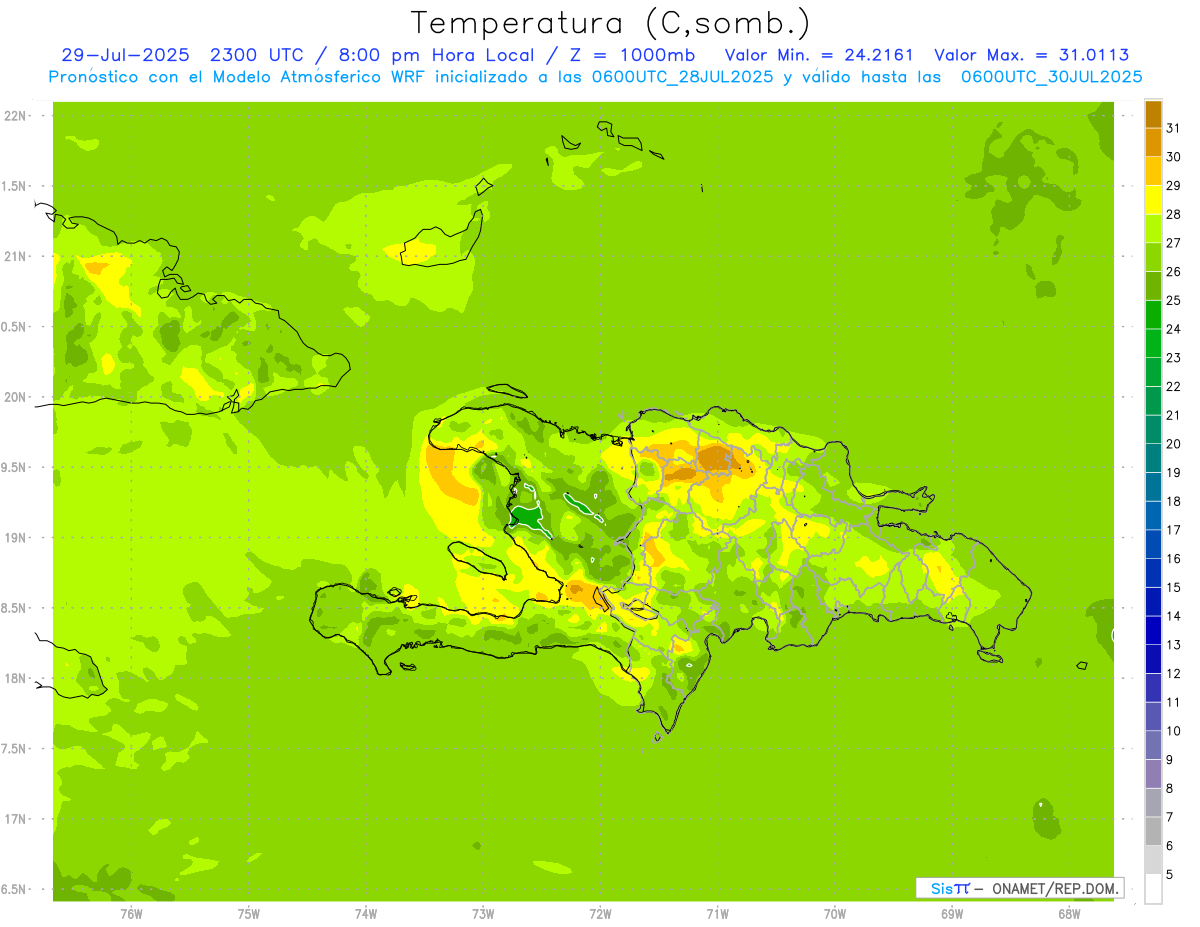Screen dimensions: 1200x927
Task: Click the title 'Temperatura (C,somb.)'
Action: pos(611,22)
